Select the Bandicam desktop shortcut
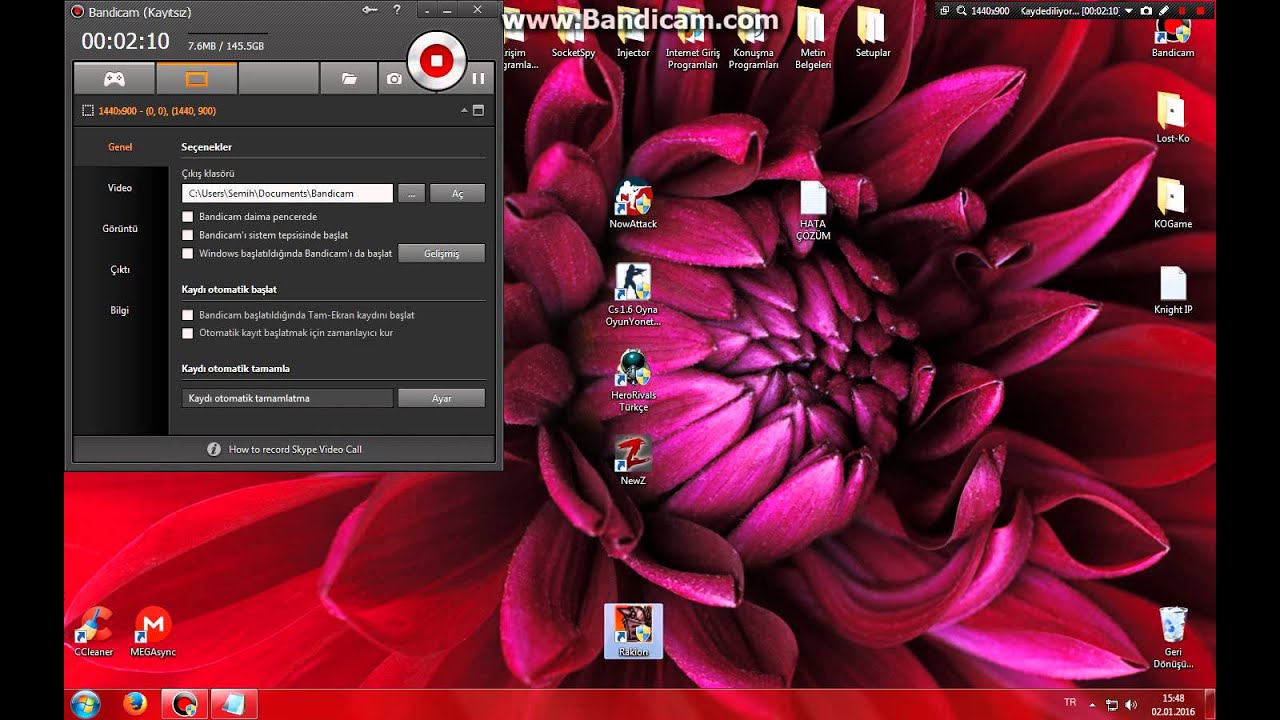This screenshot has width=1280, height=720. coord(1172,38)
